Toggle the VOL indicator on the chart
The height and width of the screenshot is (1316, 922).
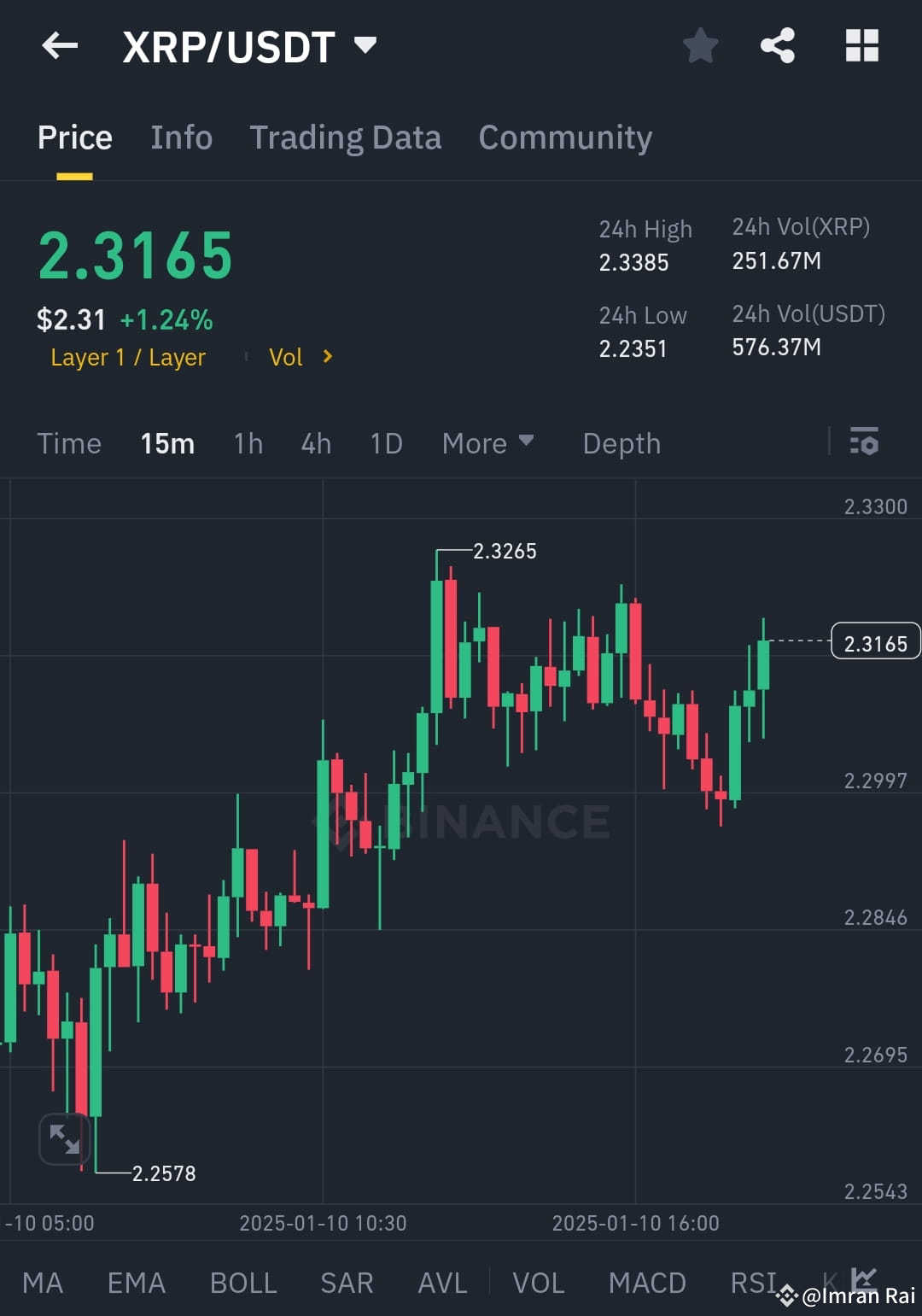537,1283
